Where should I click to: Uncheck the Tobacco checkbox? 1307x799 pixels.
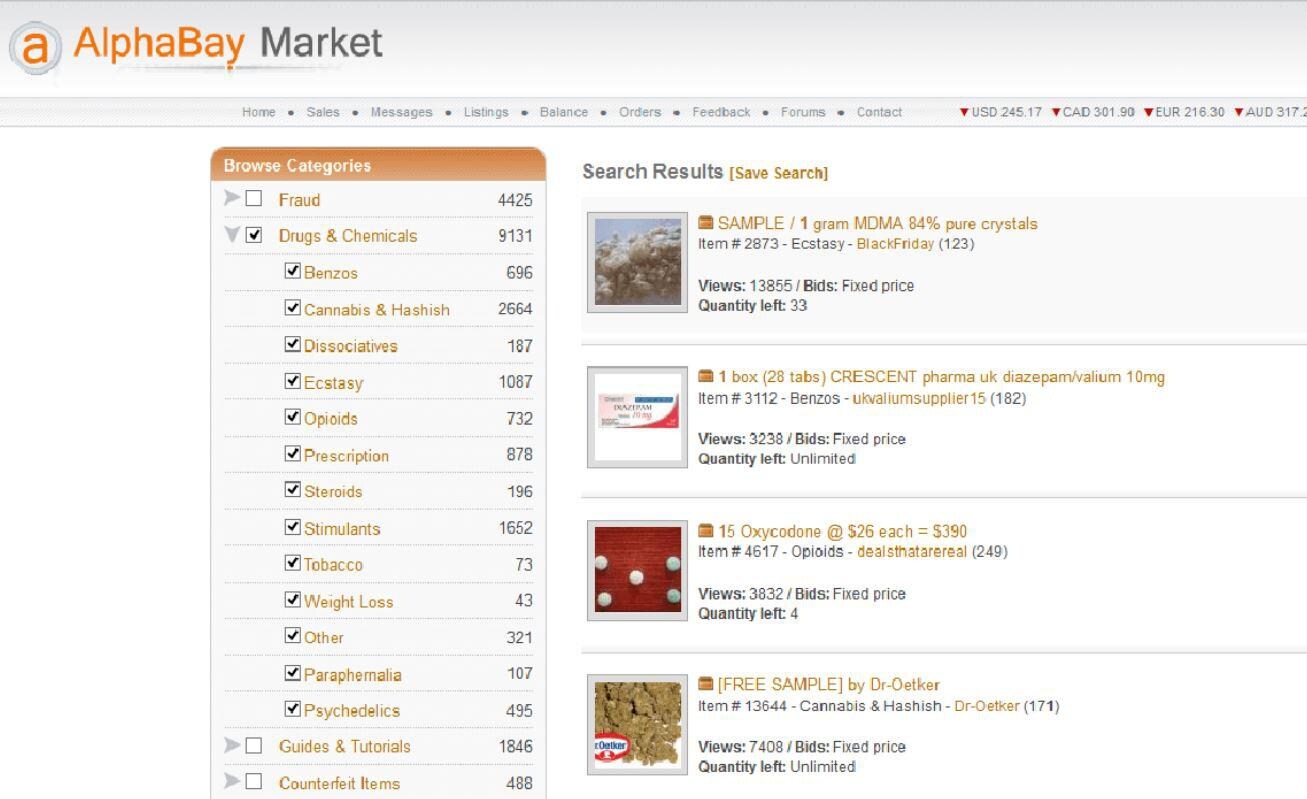pos(292,563)
